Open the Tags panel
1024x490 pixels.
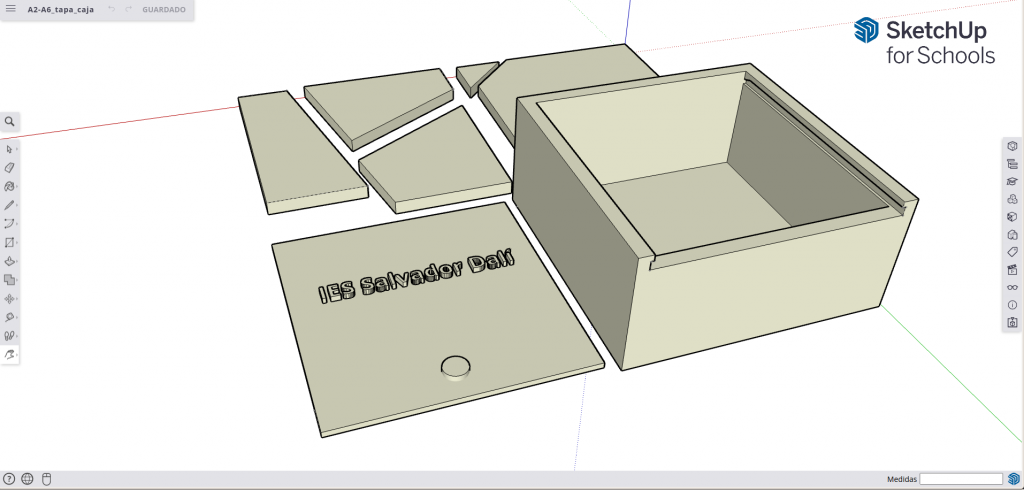click(1012, 252)
